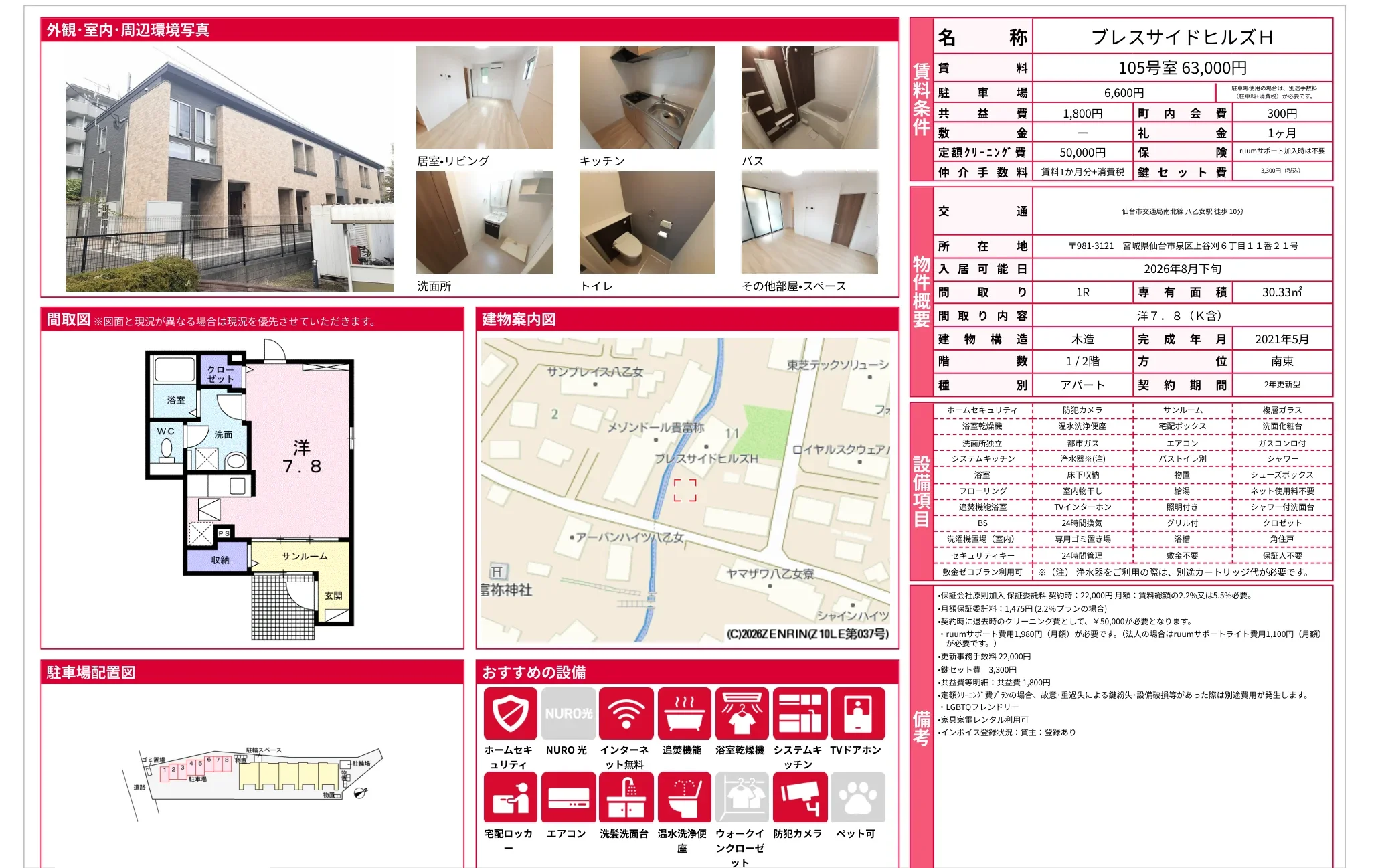Click the 敷金ゼロプラン利用可 cell
The height and width of the screenshot is (868, 1376).
click(982, 572)
